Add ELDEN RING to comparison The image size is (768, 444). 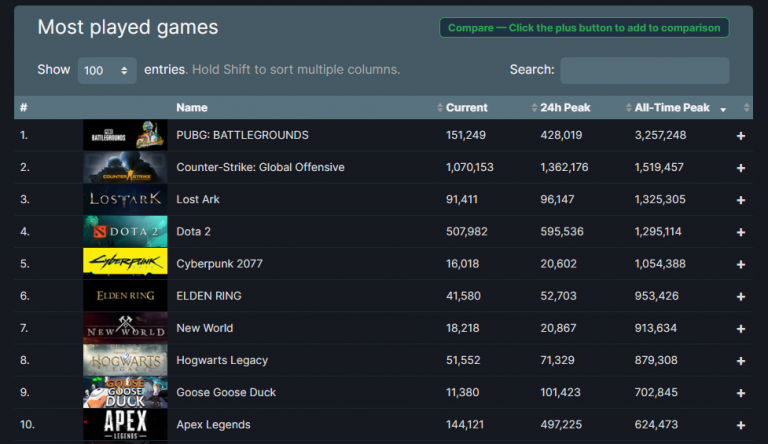(741, 296)
